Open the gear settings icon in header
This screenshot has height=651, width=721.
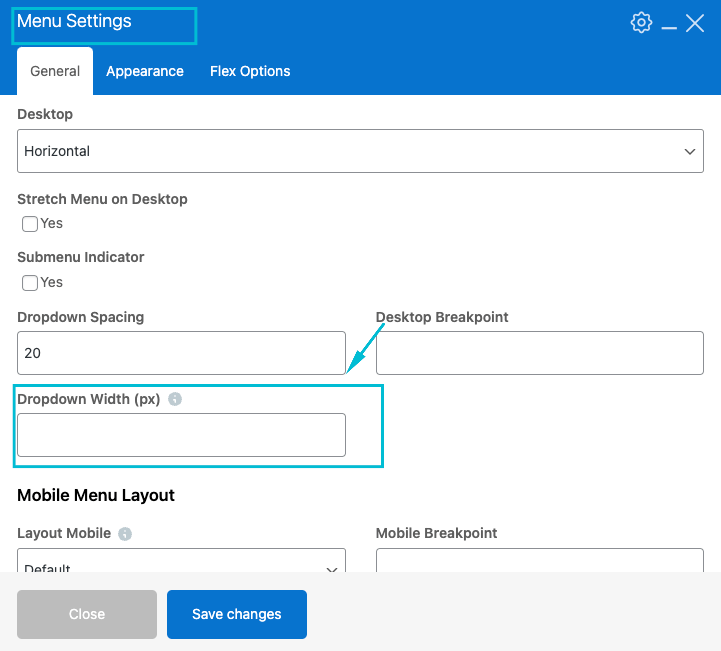coord(641,23)
